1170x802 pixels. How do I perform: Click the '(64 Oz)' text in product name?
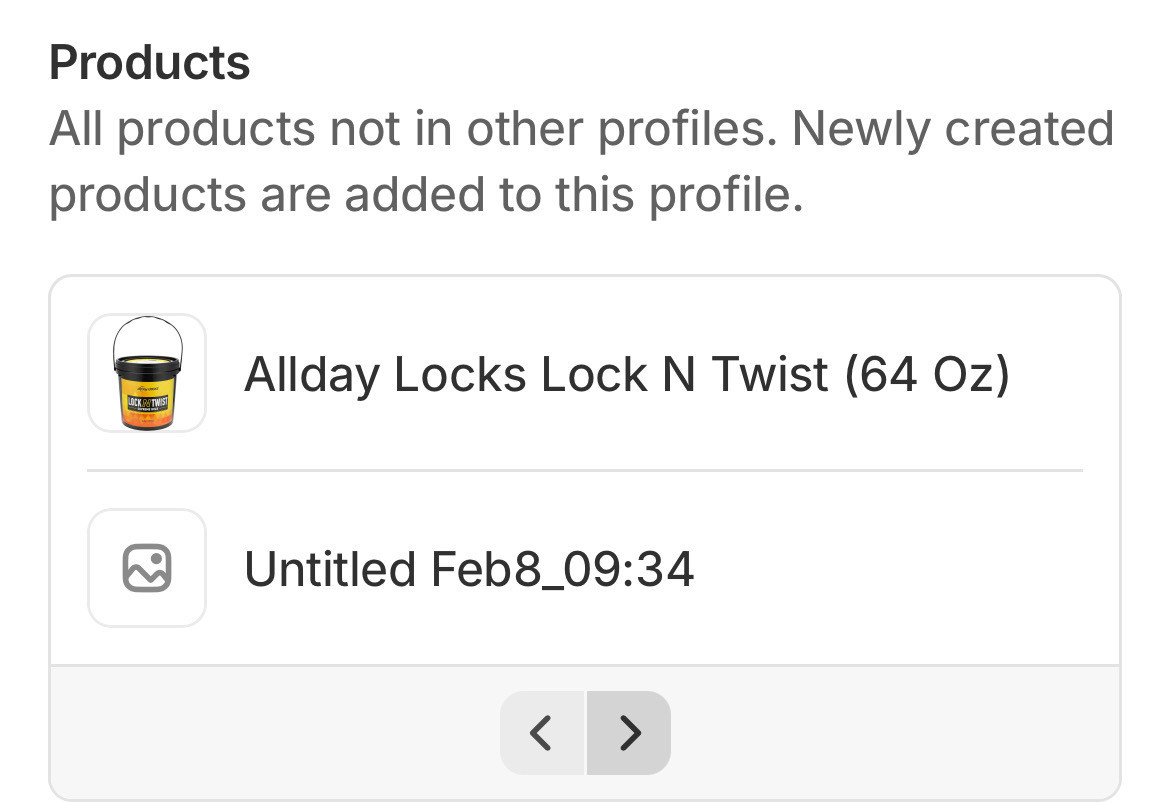(x=926, y=374)
